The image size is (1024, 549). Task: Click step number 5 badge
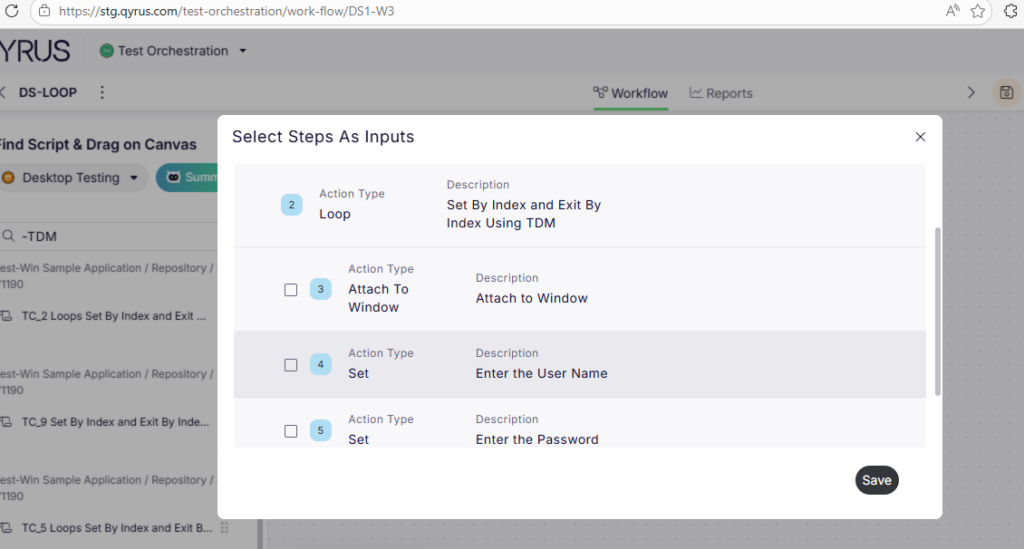point(321,430)
